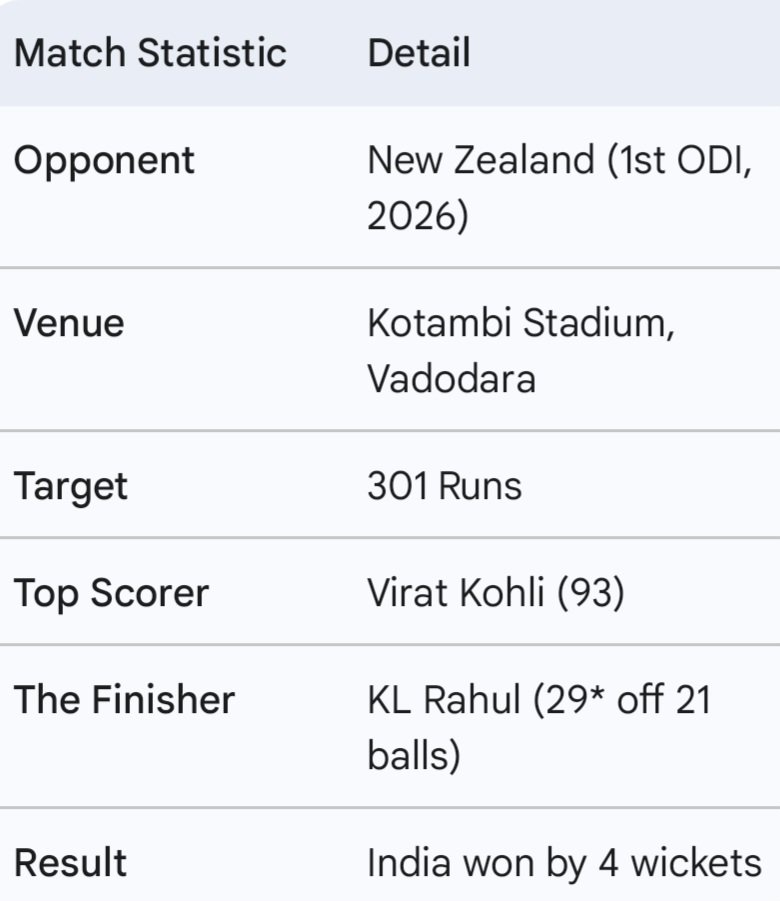Click the "301 Runs" value

click(x=444, y=486)
